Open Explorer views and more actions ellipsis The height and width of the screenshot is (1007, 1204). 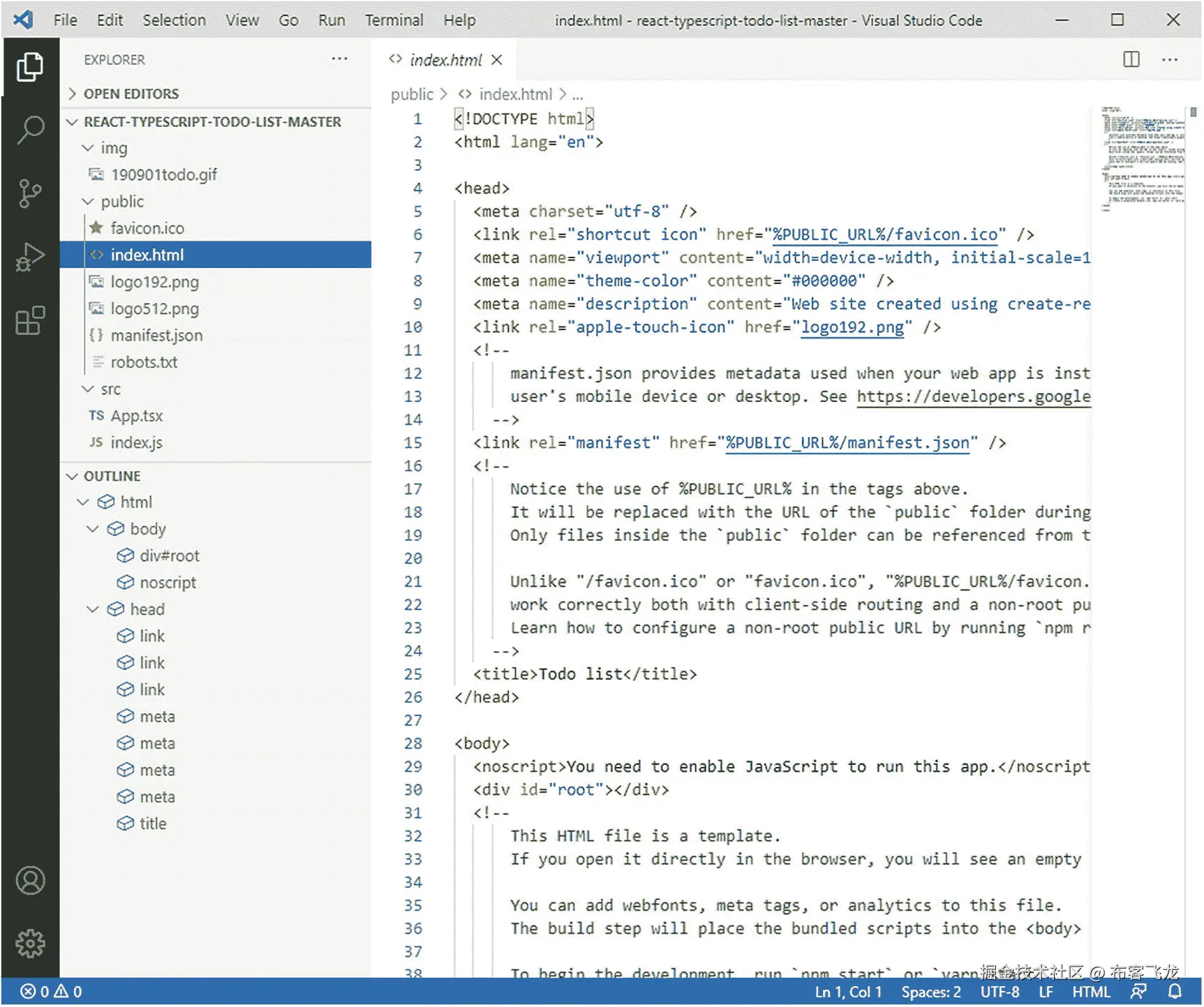pos(340,59)
